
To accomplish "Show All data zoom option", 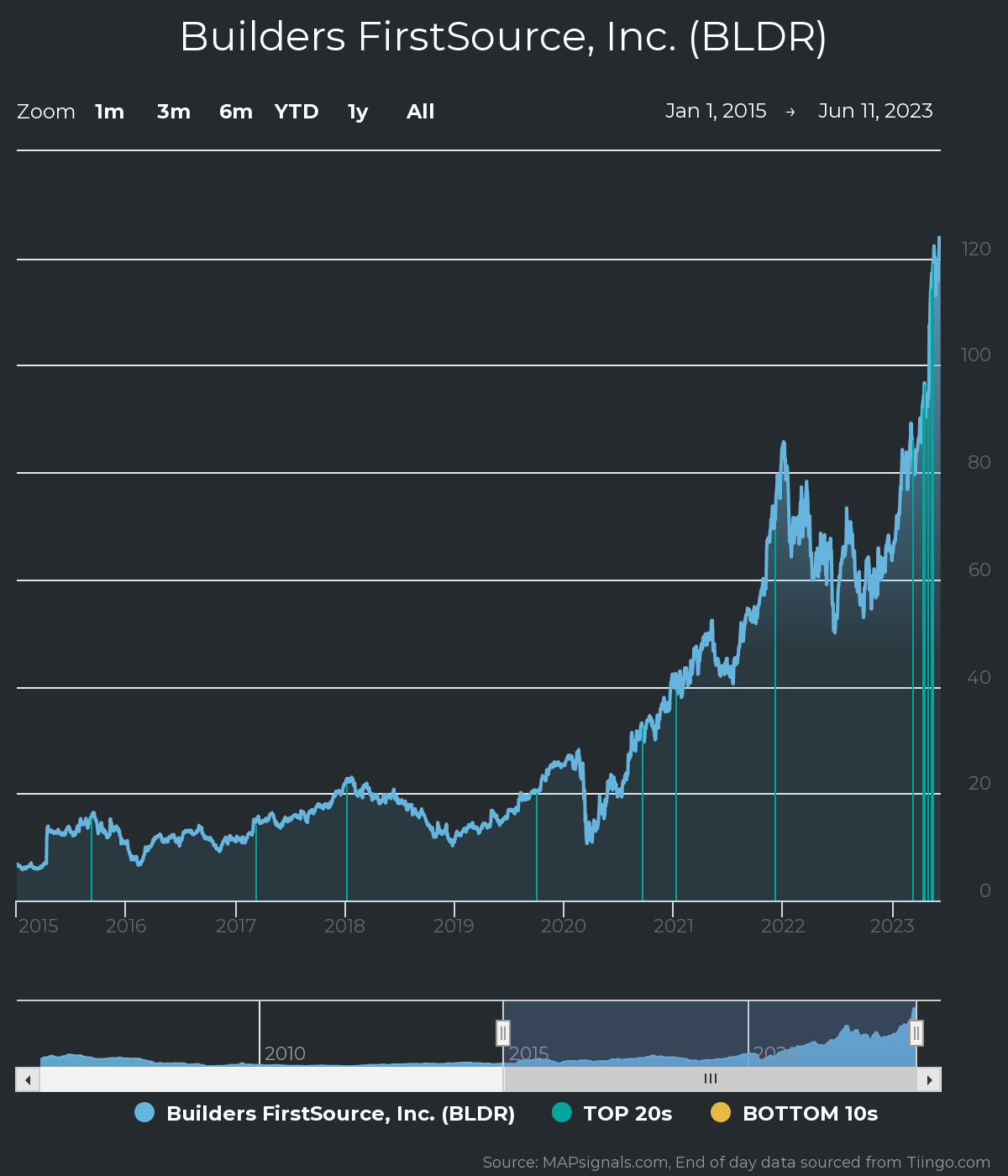I will tap(420, 112).
